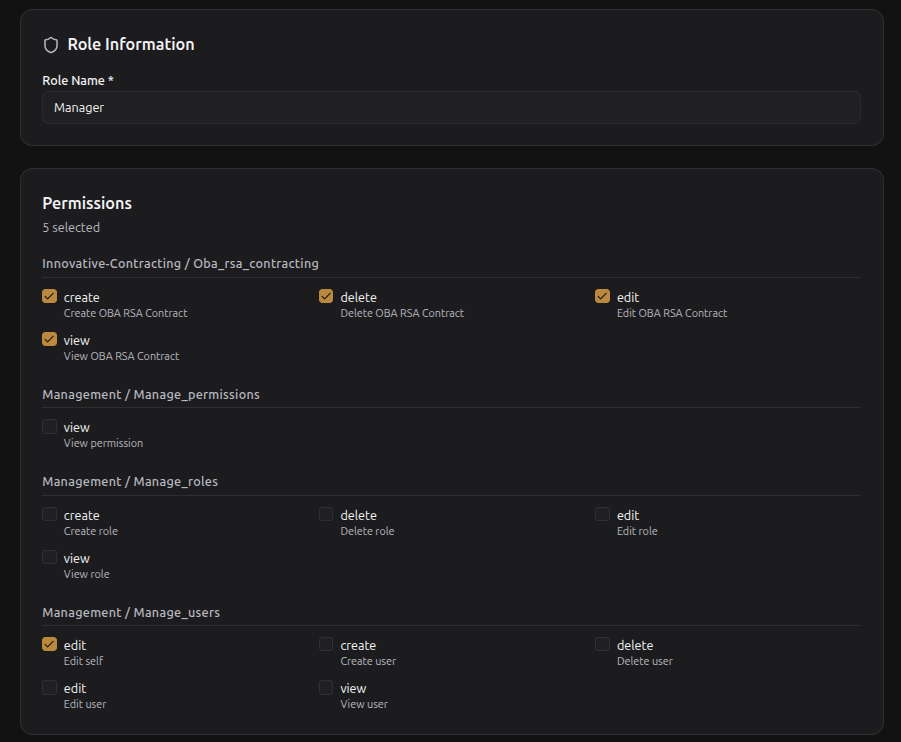Screen dimensions: 901x742
Task: Click the 'Edit role' description text
Action: coord(637,531)
